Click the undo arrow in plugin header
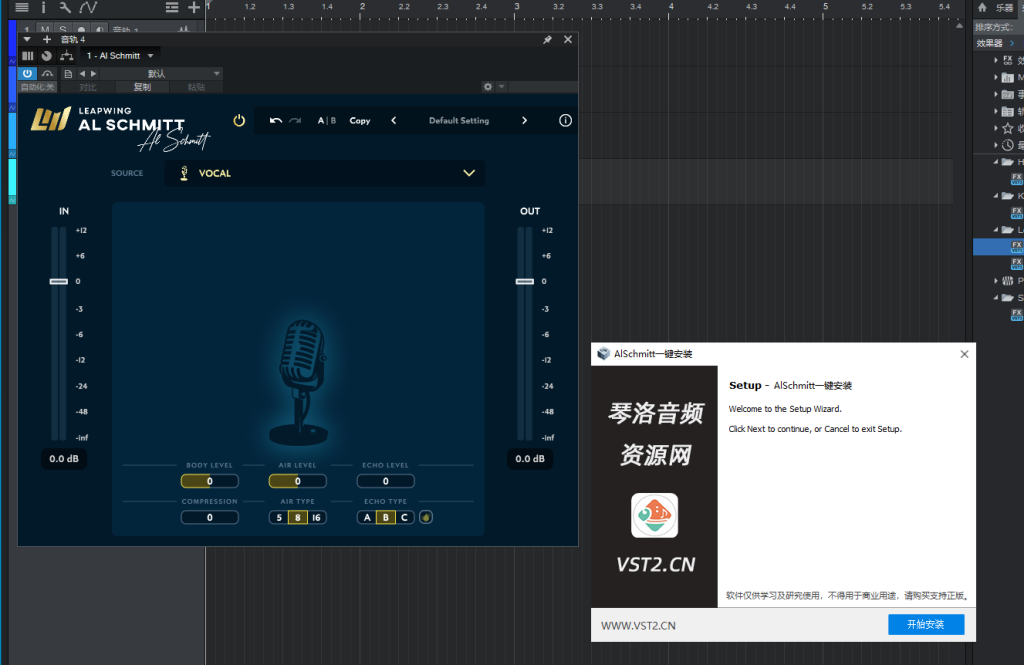This screenshot has width=1024, height=665. [x=276, y=121]
